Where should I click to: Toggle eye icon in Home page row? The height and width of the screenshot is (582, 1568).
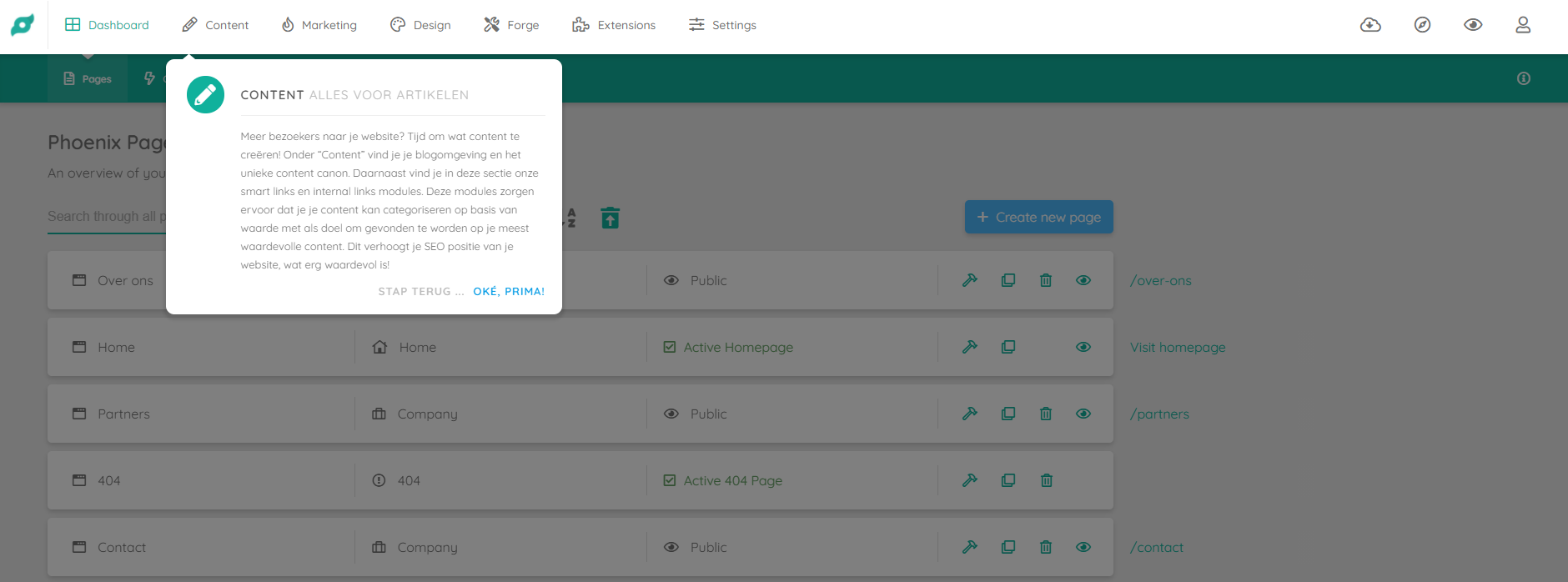pos(1083,347)
